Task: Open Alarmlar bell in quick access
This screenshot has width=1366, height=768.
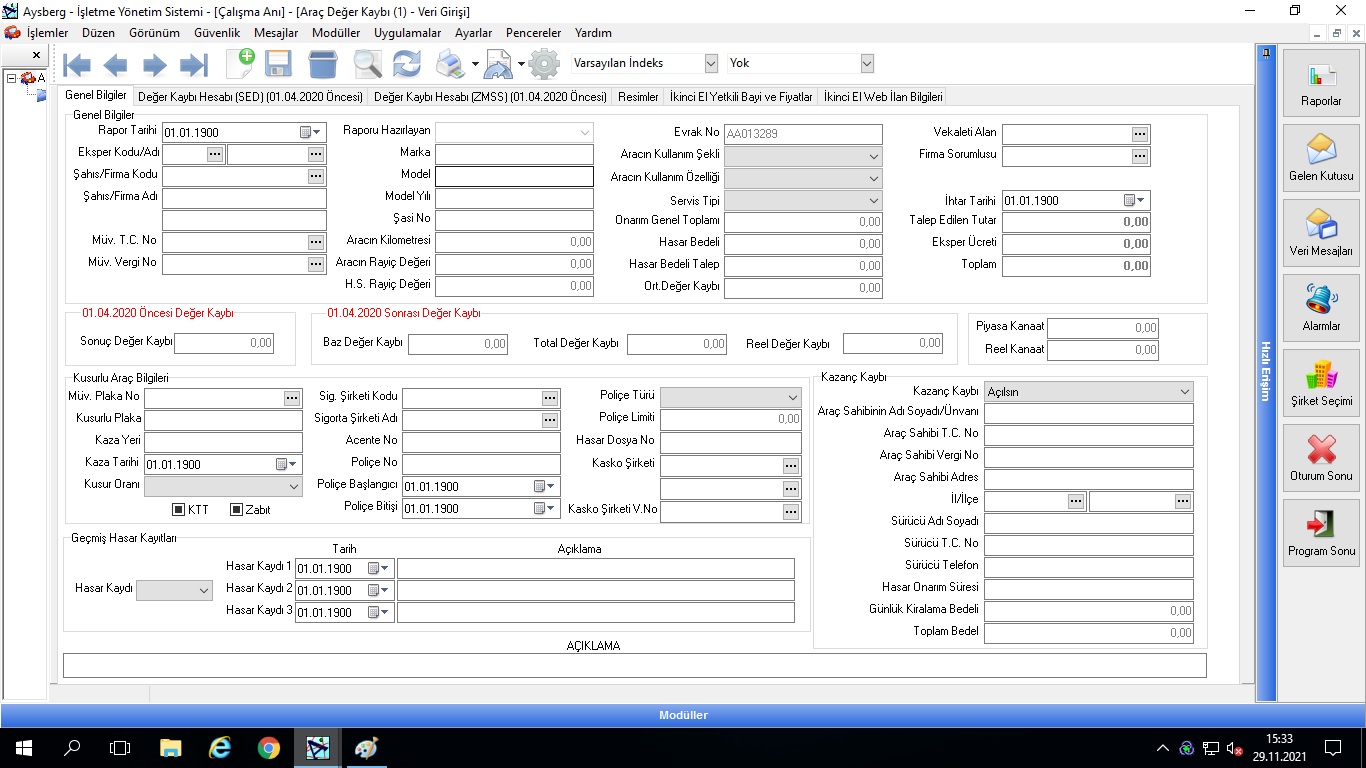Action: pos(1321,307)
